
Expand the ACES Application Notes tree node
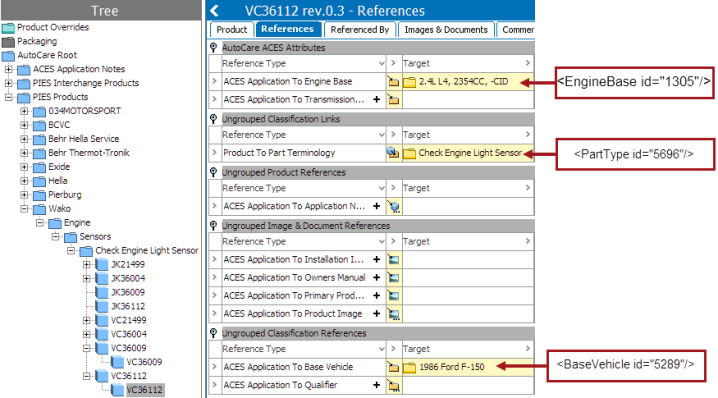pos(8,69)
